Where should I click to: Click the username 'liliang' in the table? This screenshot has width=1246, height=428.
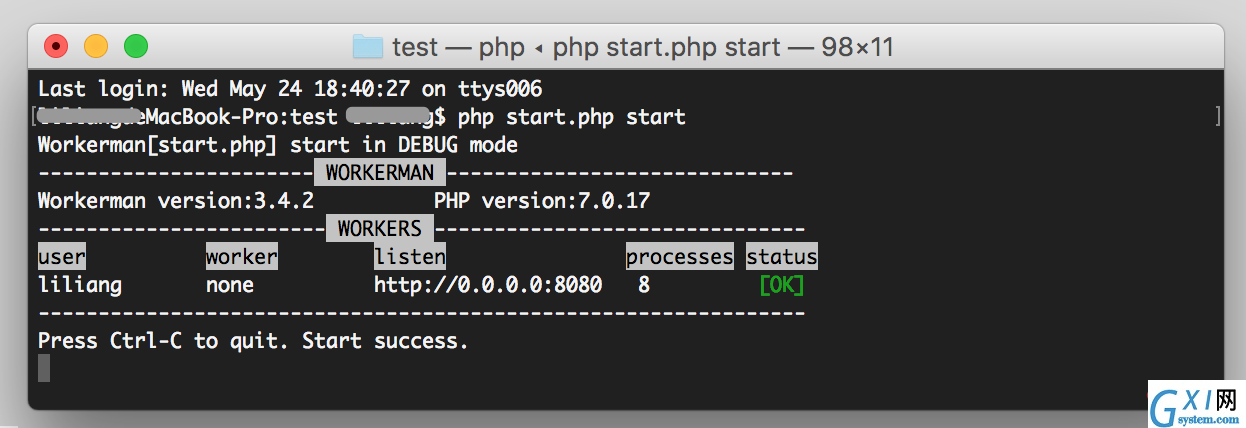(80, 285)
